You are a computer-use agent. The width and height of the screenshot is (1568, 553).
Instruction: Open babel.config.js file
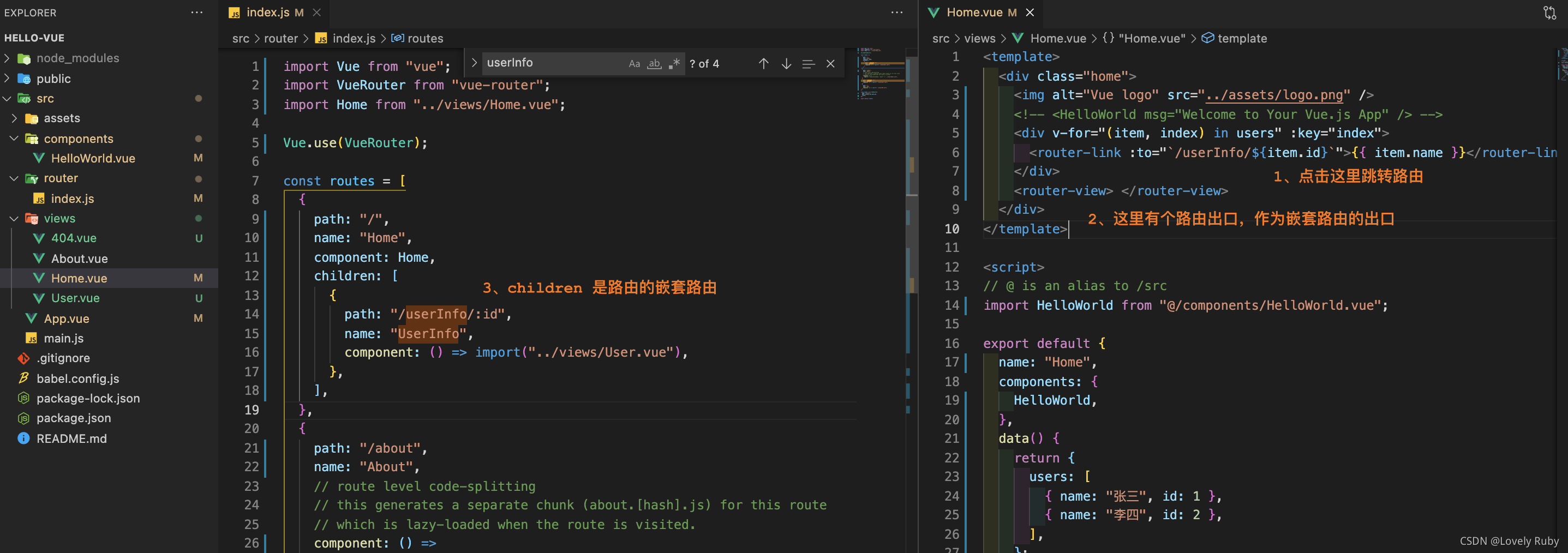pyautogui.click(x=77, y=378)
